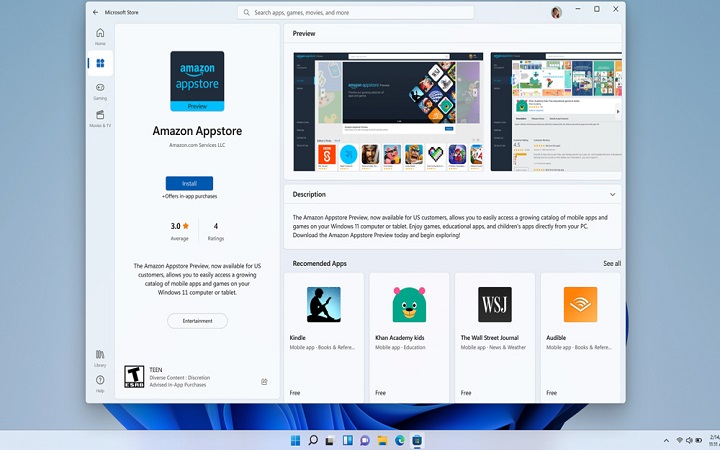Screen dimensions: 720x450
Task: Open Movies & TV section
Action: tap(100, 118)
